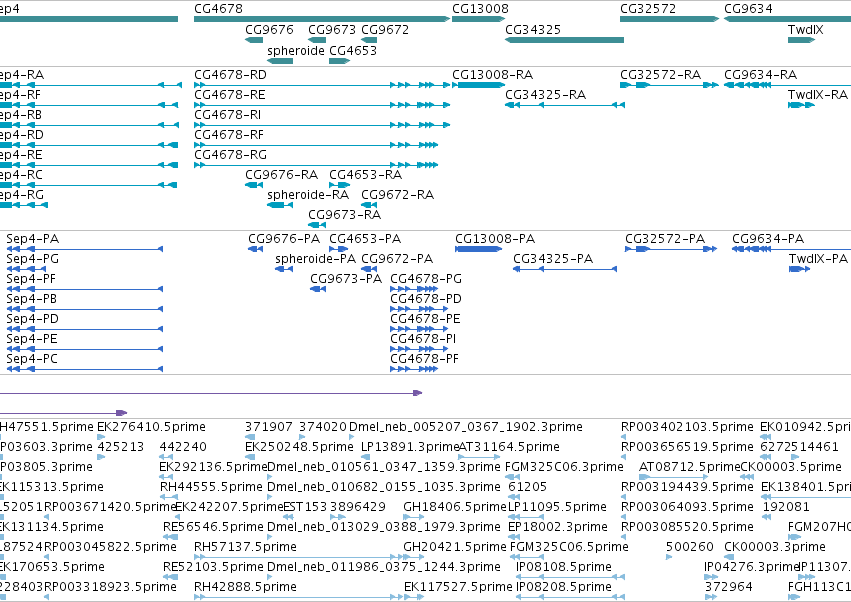Select EST EK276410.5prime
The image size is (851, 602).
(151, 427)
